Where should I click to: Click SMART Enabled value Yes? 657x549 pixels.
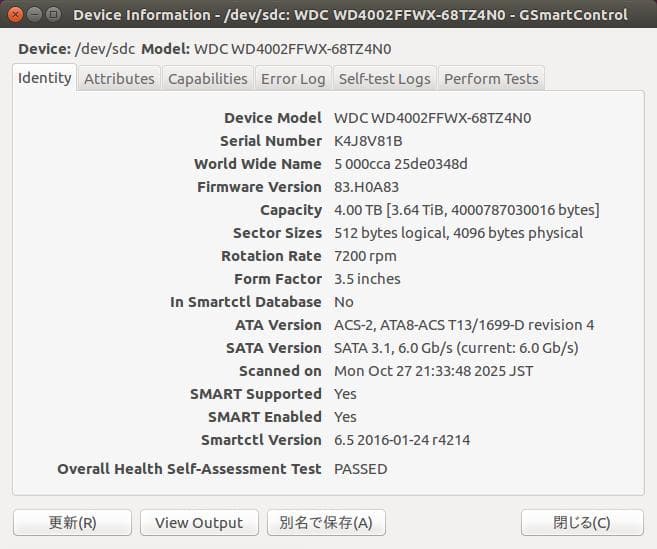[x=345, y=417]
